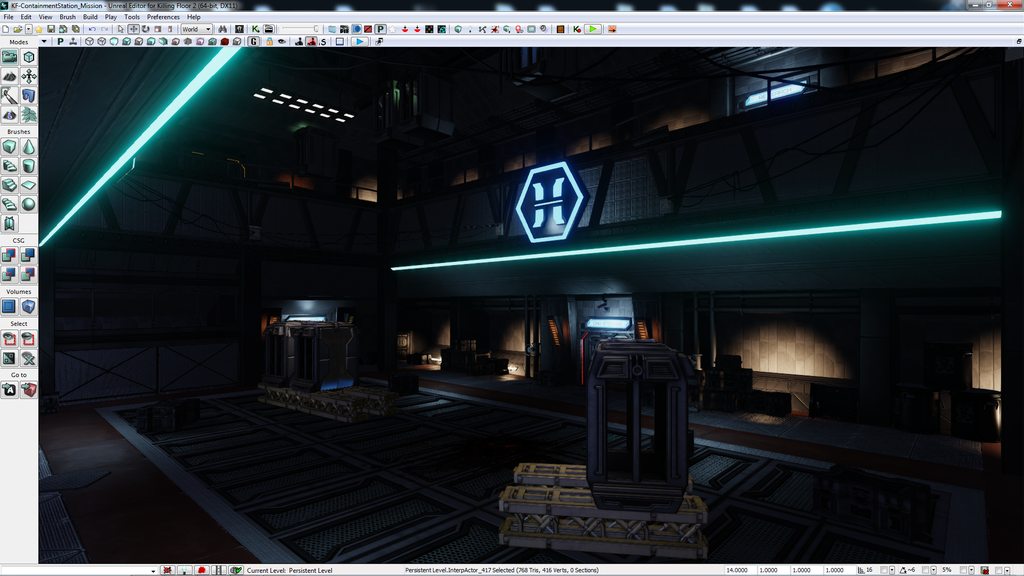Toggle the P button in top toolbar
This screenshot has height=576, width=1024.
(x=380, y=29)
